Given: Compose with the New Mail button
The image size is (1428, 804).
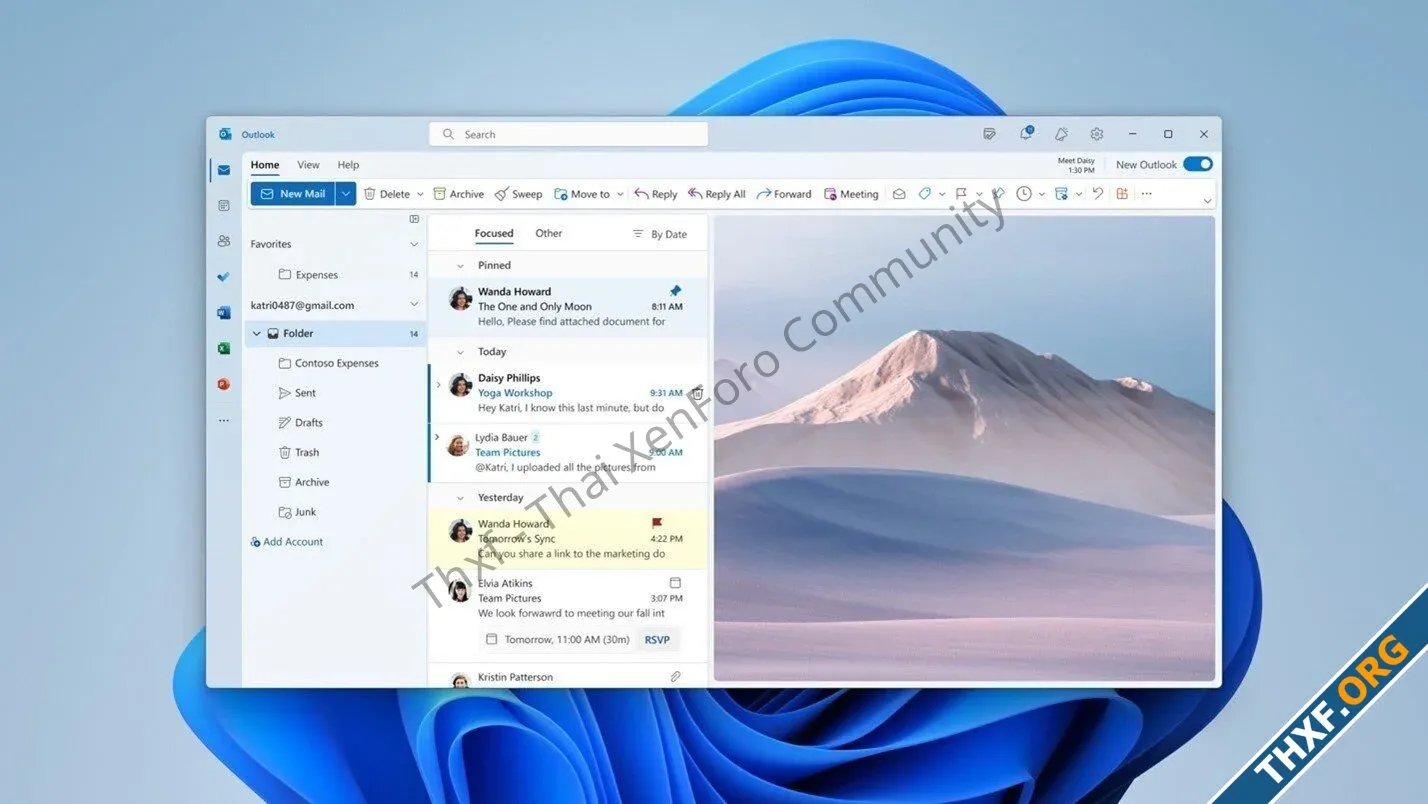Looking at the screenshot, I should click(x=293, y=194).
